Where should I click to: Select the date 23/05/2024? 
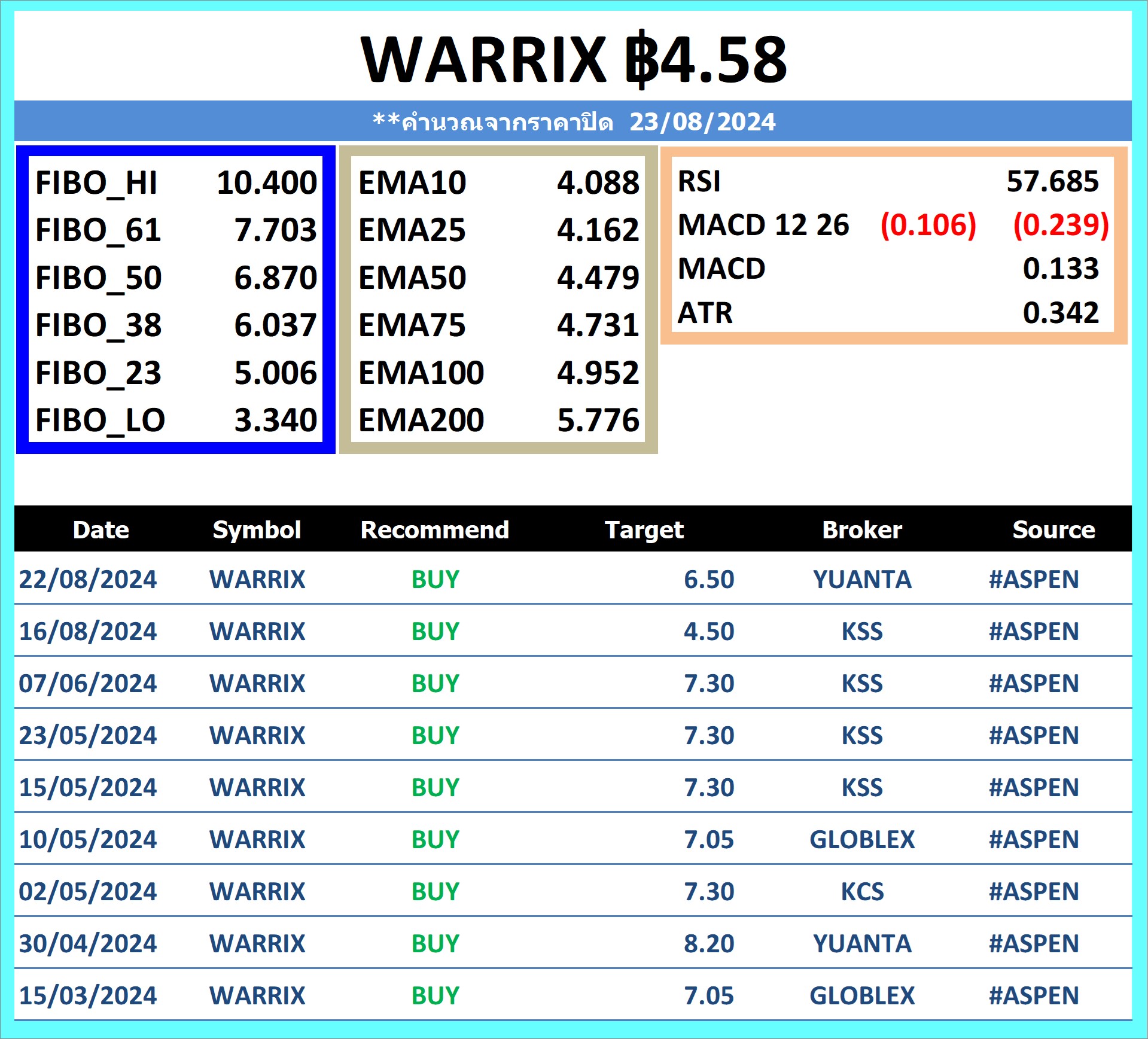pos(88,736)
